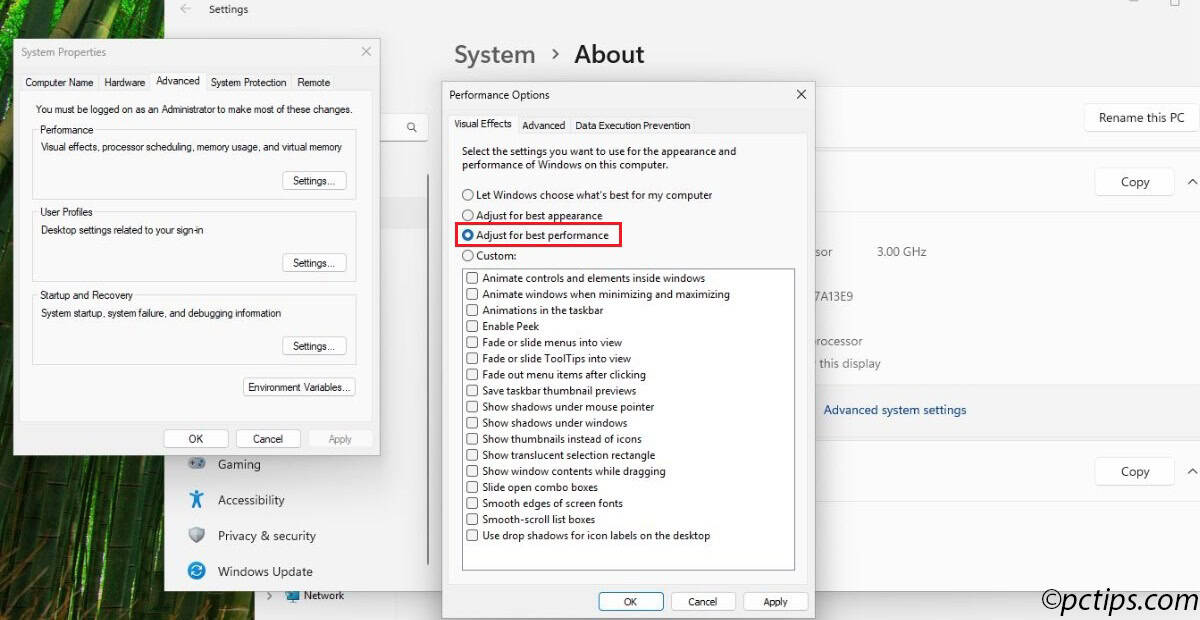The image size is (1200, 620).
Task: Open Accessibility from the Settings sidebar
Action: 251,500
